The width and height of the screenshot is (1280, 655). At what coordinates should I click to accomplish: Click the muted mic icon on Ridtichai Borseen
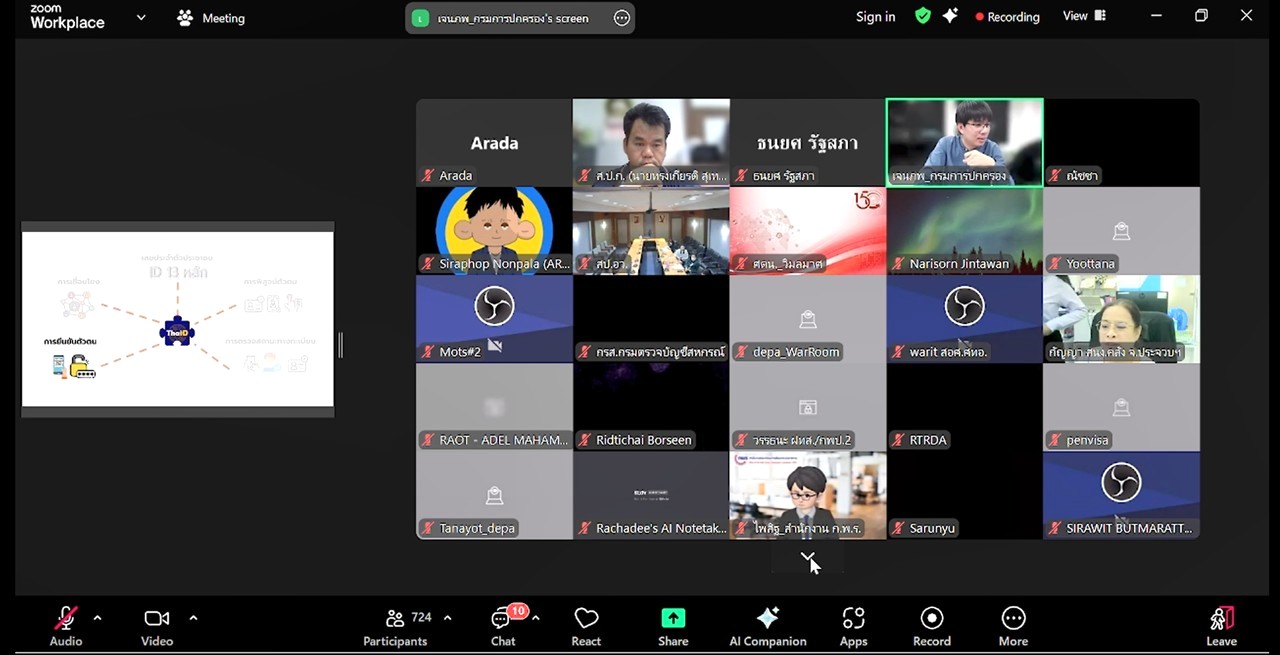pos(585,440)
